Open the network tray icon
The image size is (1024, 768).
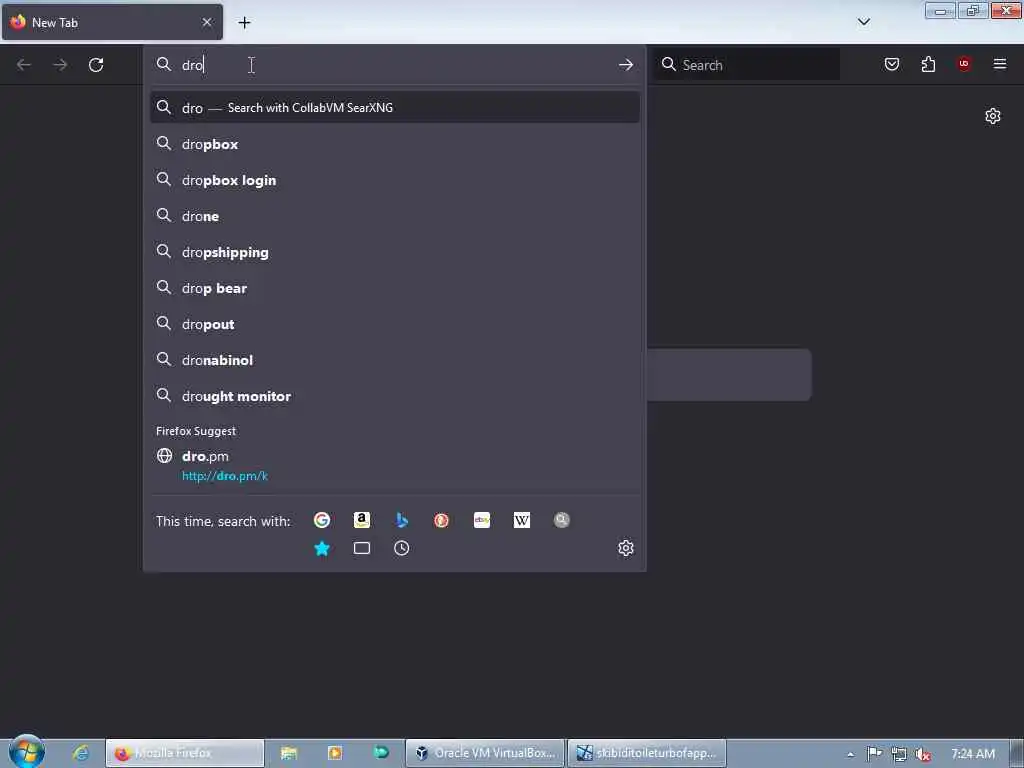pos(899,754)
